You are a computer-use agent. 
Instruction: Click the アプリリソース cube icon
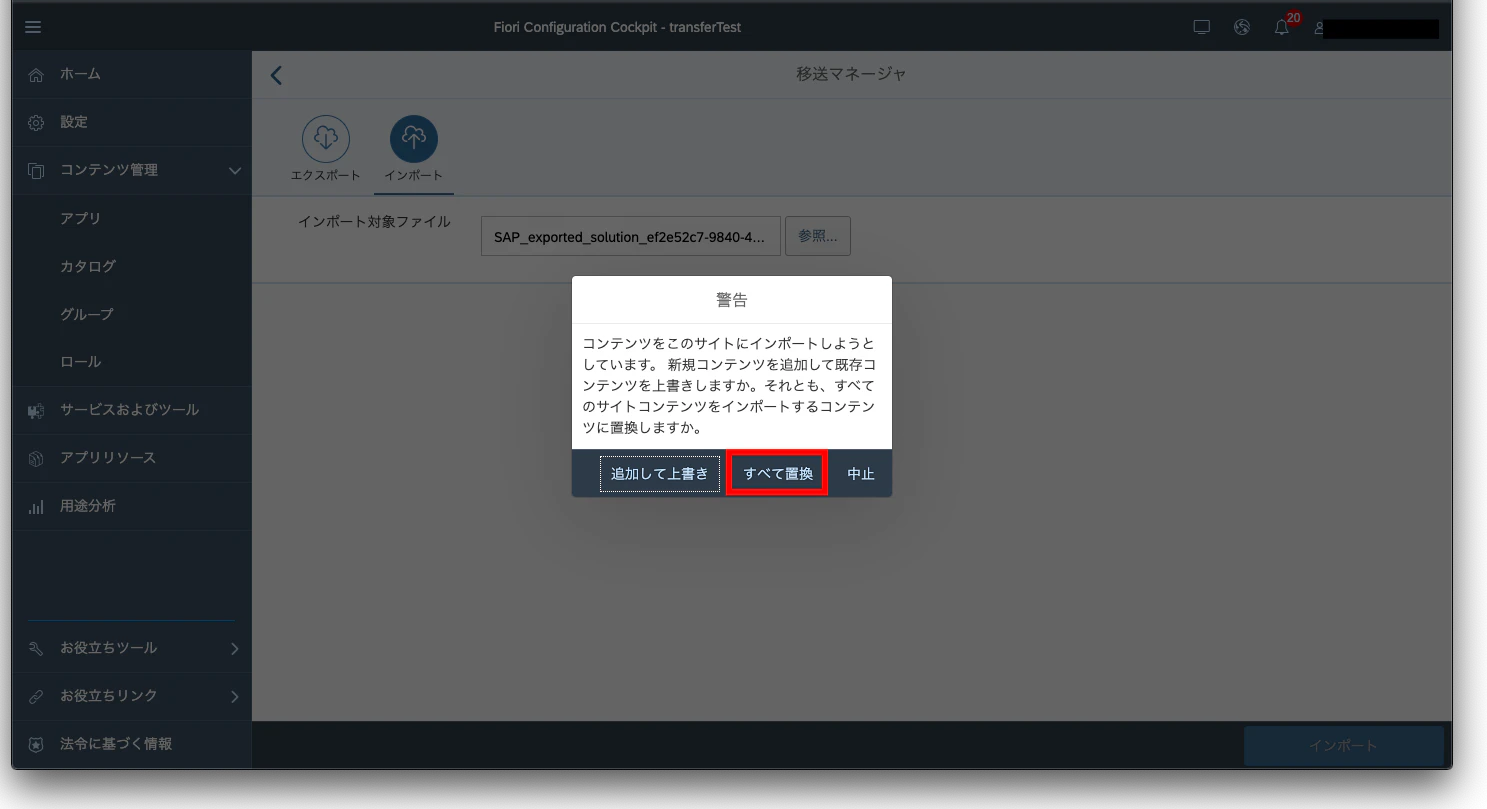(x=36, y=458)
